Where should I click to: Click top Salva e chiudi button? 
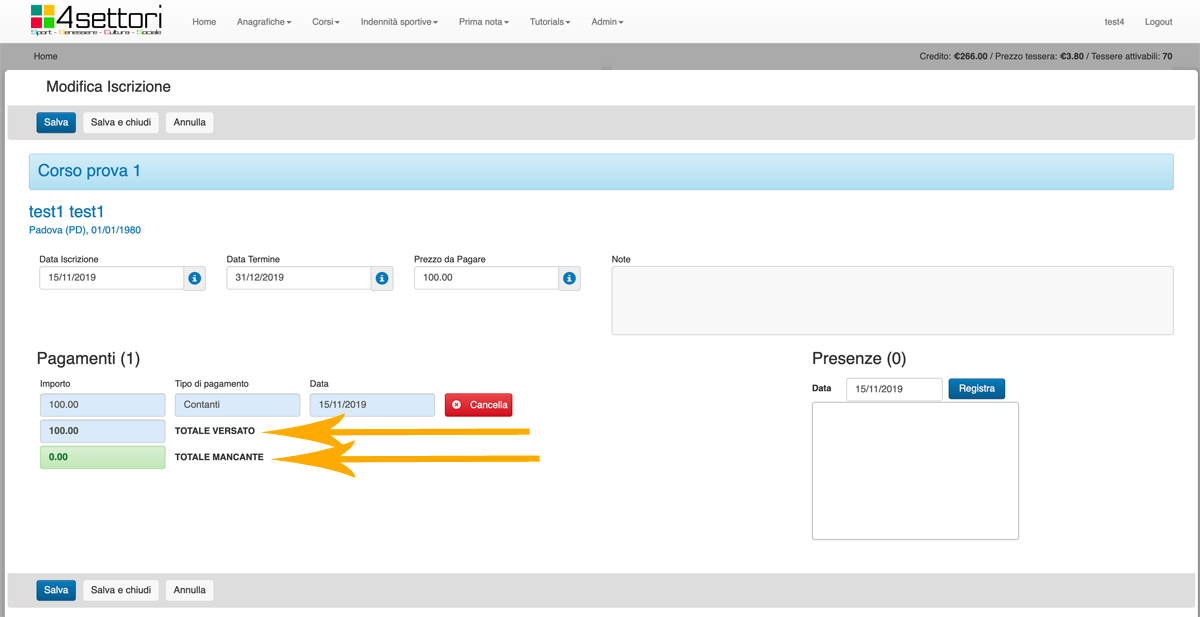(121, 122)
